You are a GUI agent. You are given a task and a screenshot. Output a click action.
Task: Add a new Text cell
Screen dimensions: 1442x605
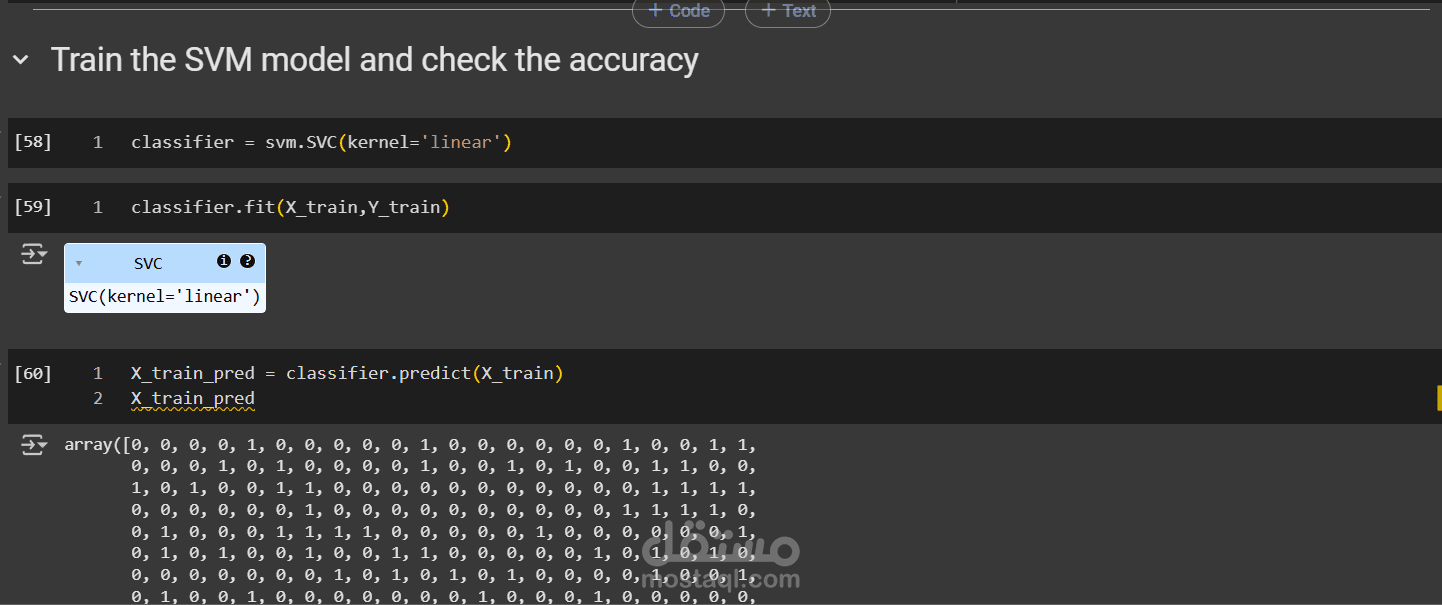coord(788,11)
